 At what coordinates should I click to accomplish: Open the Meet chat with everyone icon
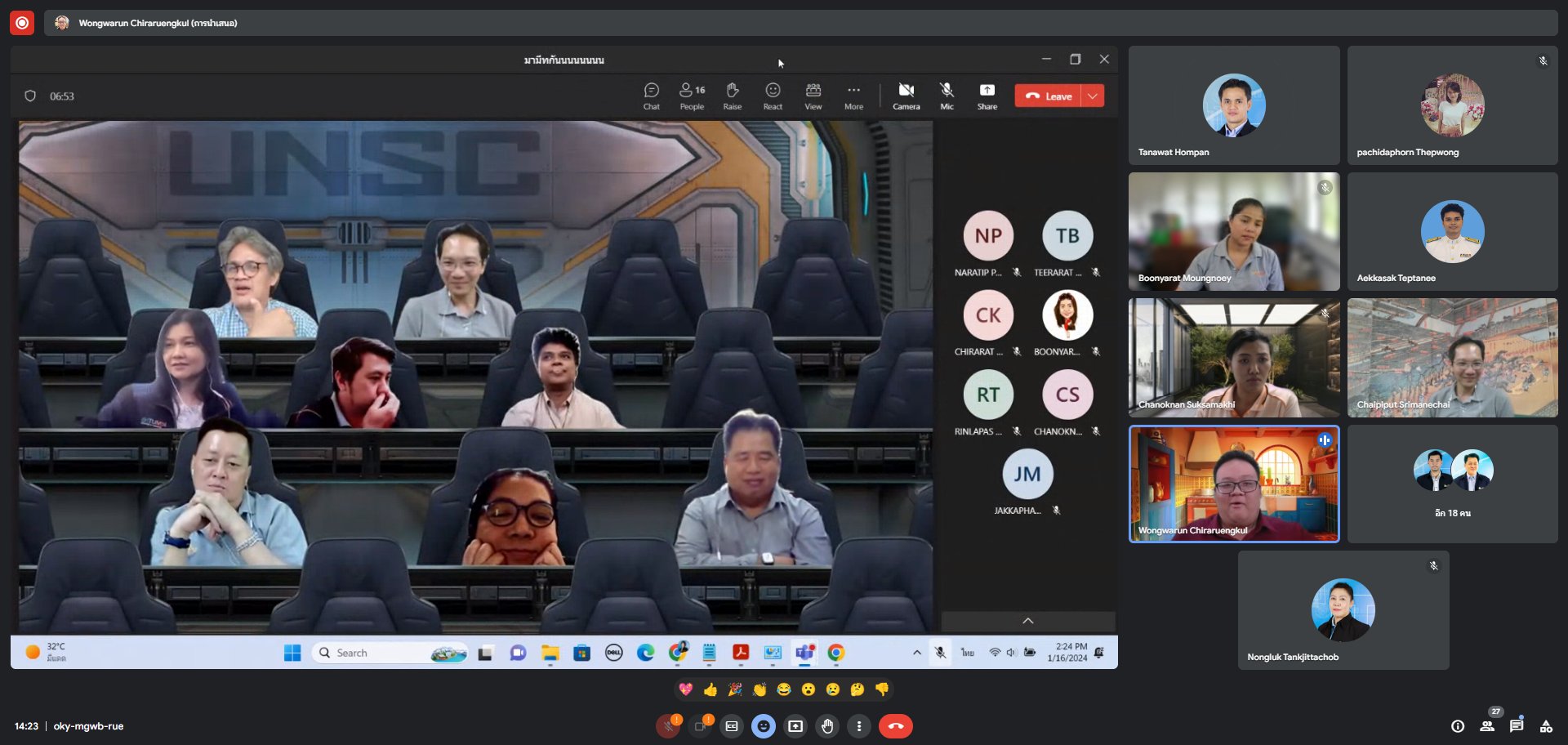[x=1517, y=725]
